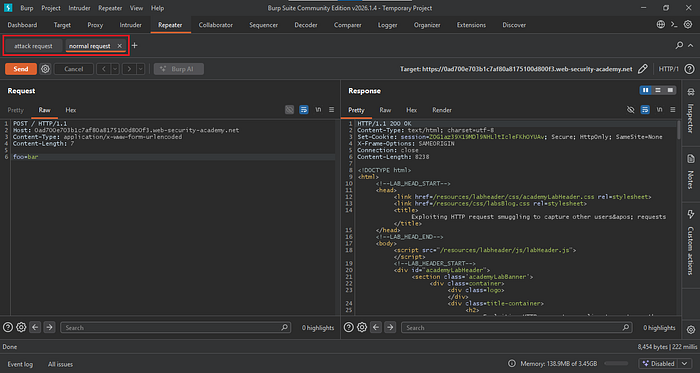Image resolution: width=700 pixels, height=373 pixels.
Task: Open Request search settings gear
Action: point(21,327)
